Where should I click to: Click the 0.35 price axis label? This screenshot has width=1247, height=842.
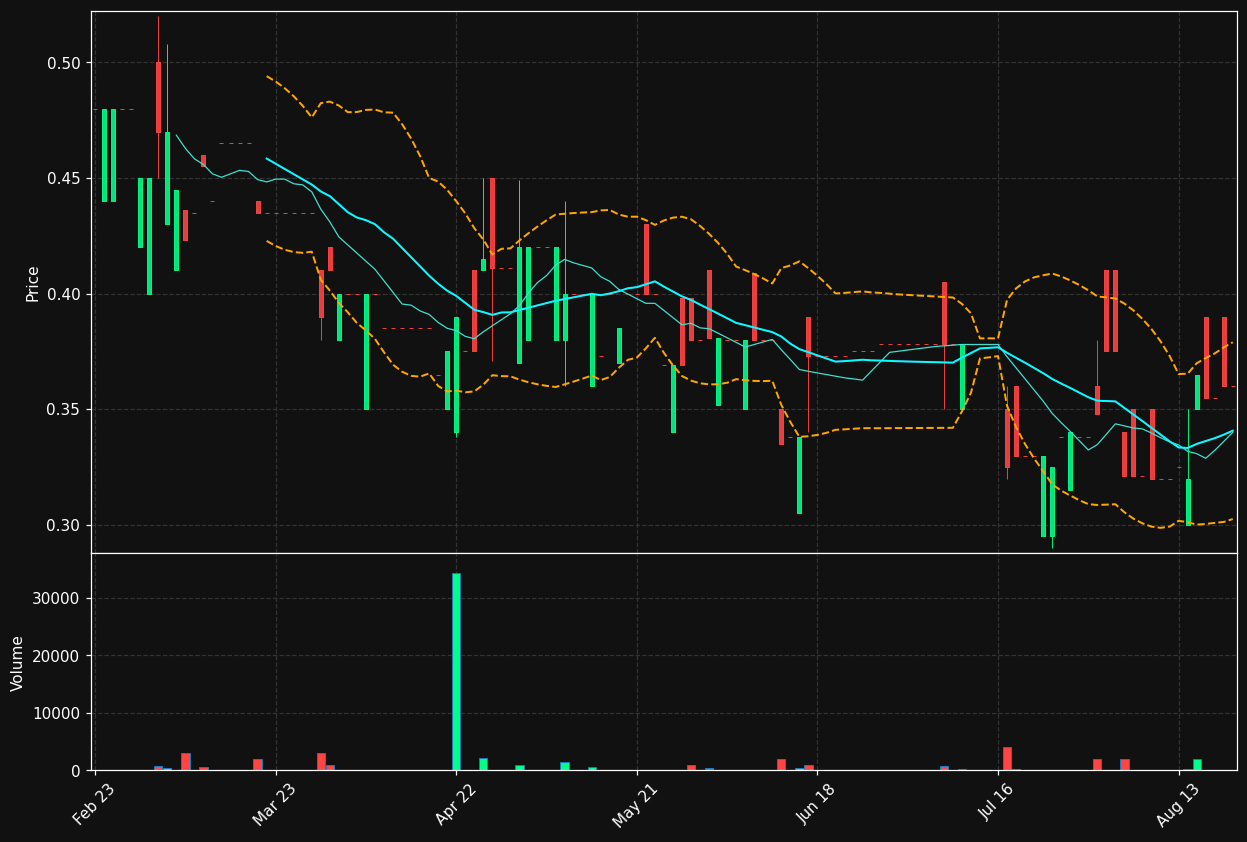tap(64, 410)
